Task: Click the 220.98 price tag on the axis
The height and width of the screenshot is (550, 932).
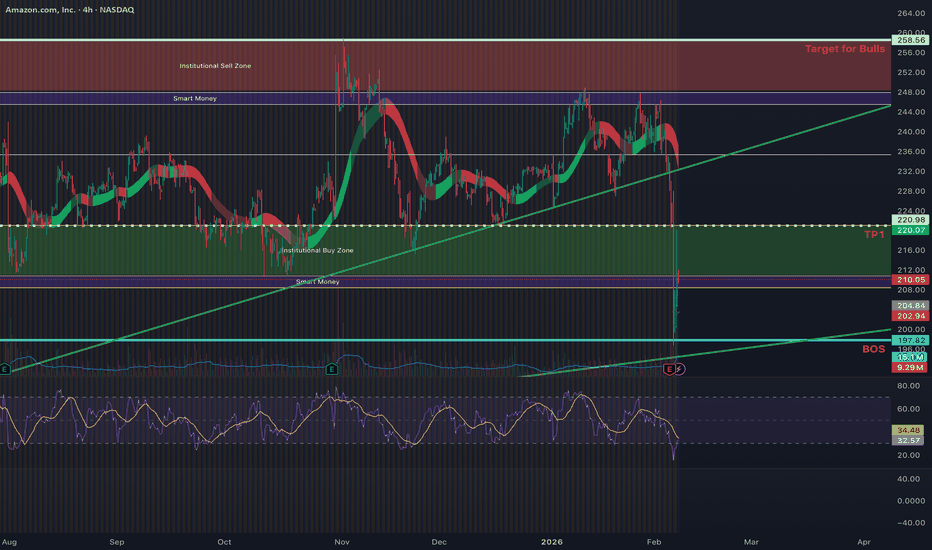Action: pos(910,221)
